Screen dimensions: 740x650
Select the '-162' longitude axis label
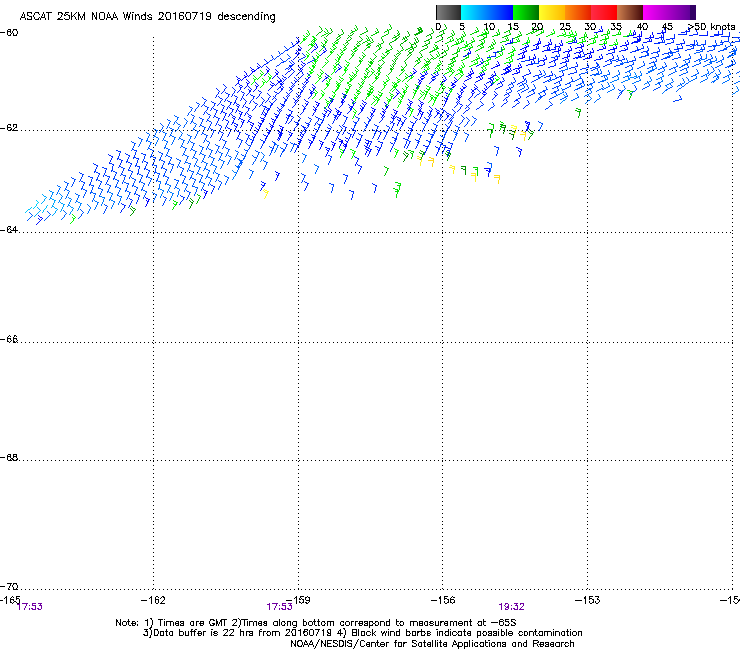tap(153, 600)
